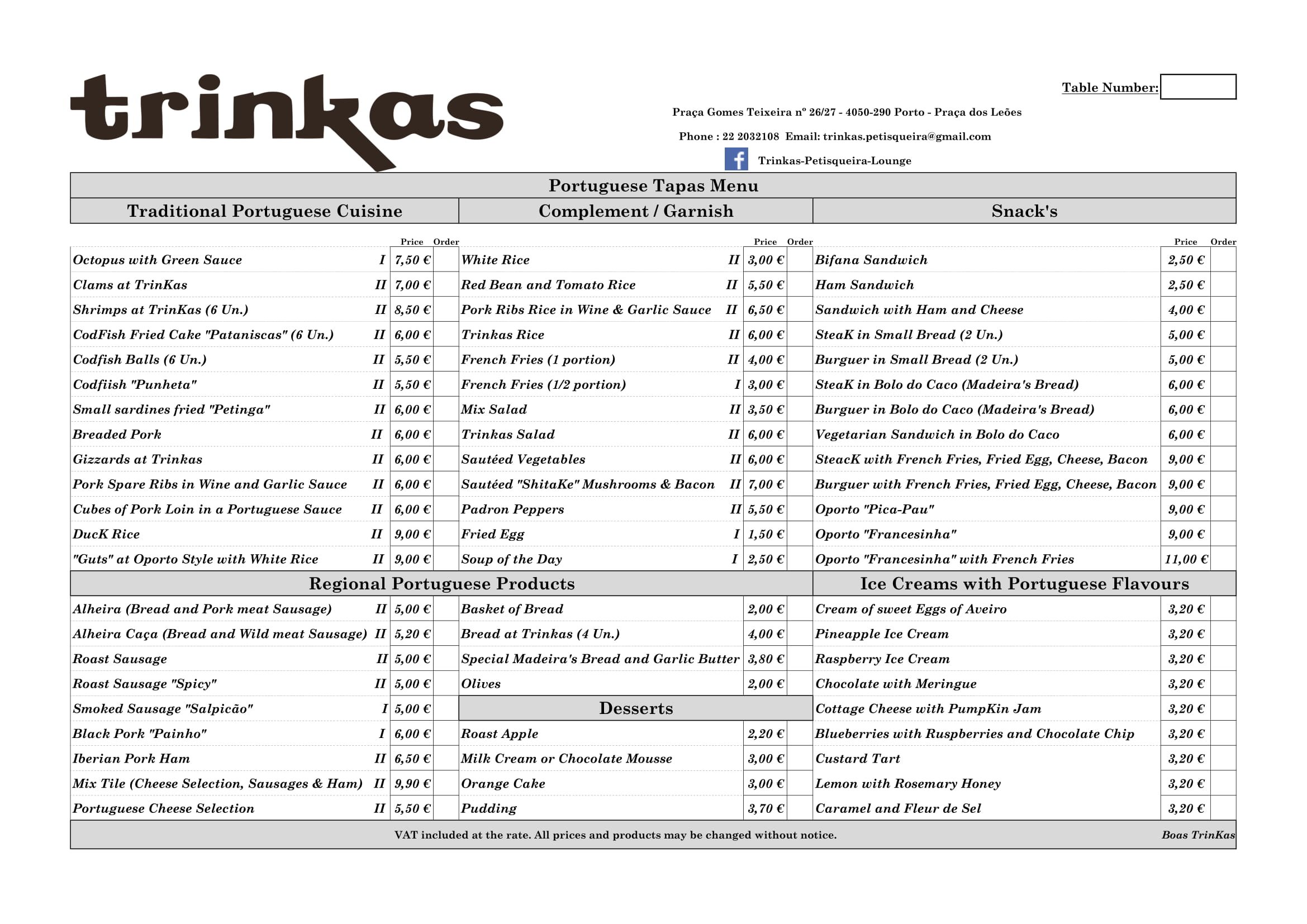Select the Complement / Garnish header

coord(636,211)
